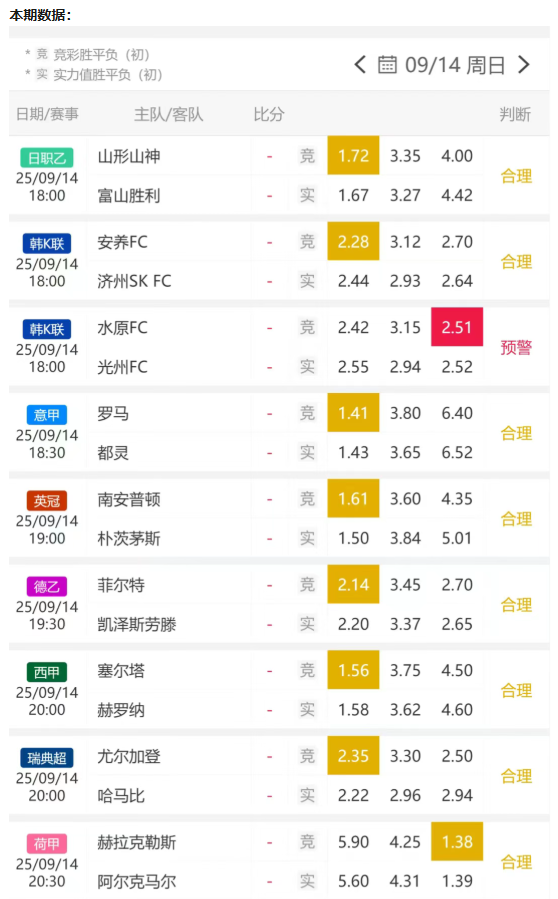Click the 主队/客队 column header
Screen dimensions: 558x899
[169, 114]
